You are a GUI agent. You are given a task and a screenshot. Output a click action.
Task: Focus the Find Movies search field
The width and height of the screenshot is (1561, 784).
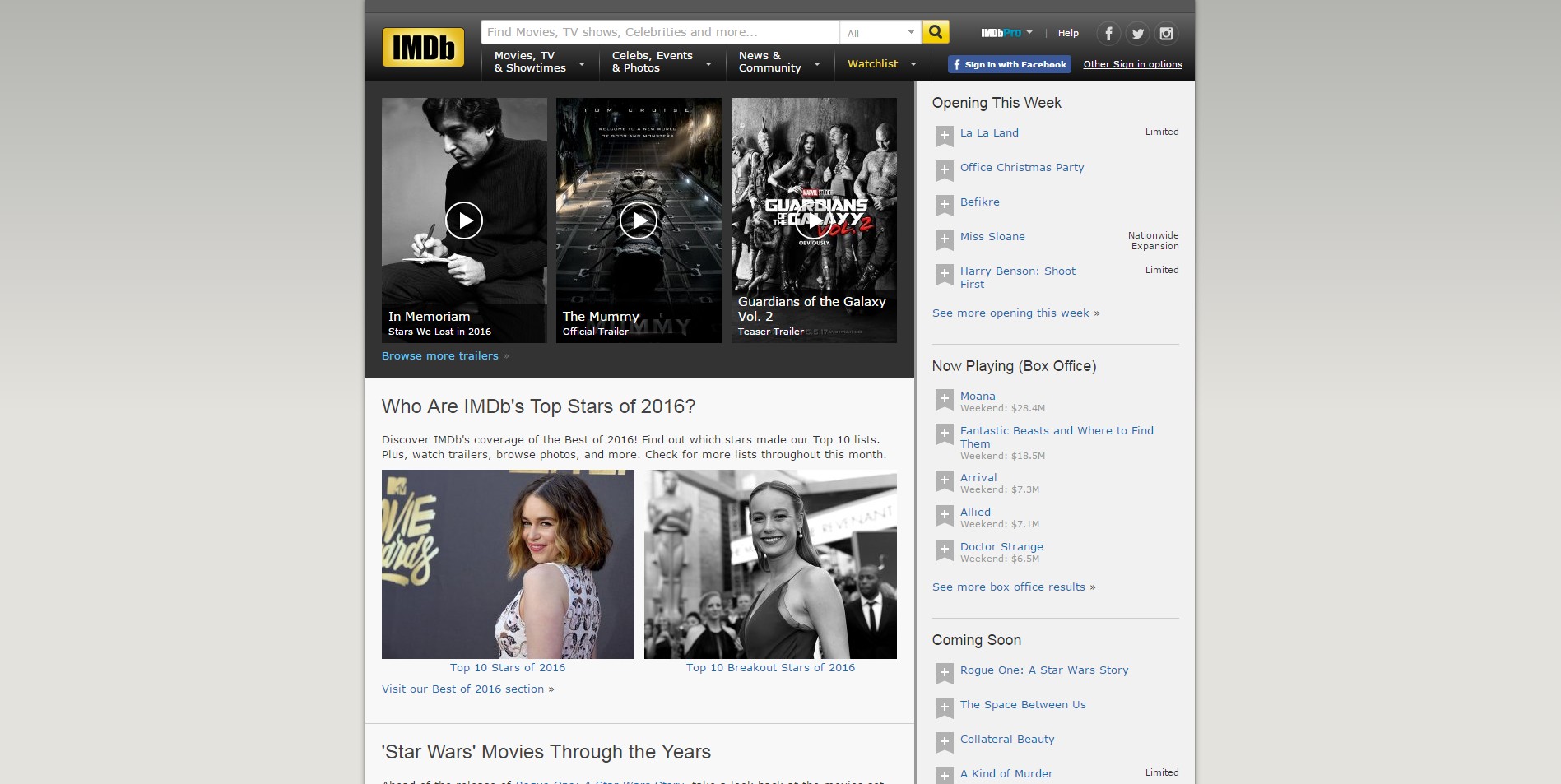click(x=659, y=32)
